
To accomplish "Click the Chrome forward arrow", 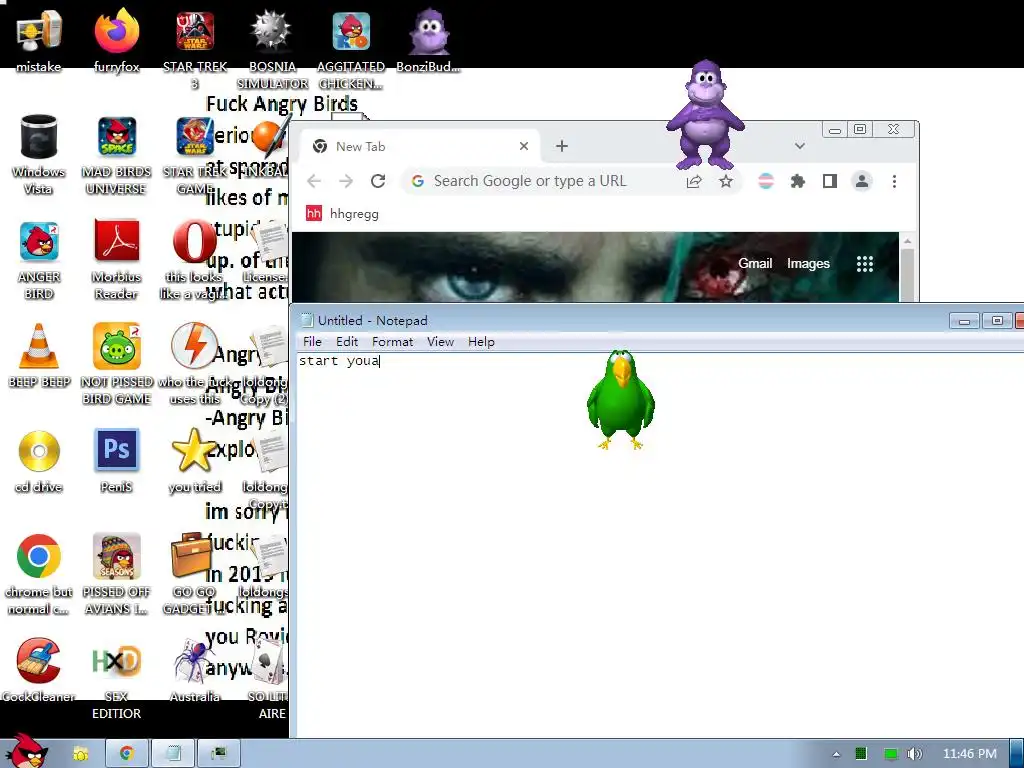I will click(345, 181).
